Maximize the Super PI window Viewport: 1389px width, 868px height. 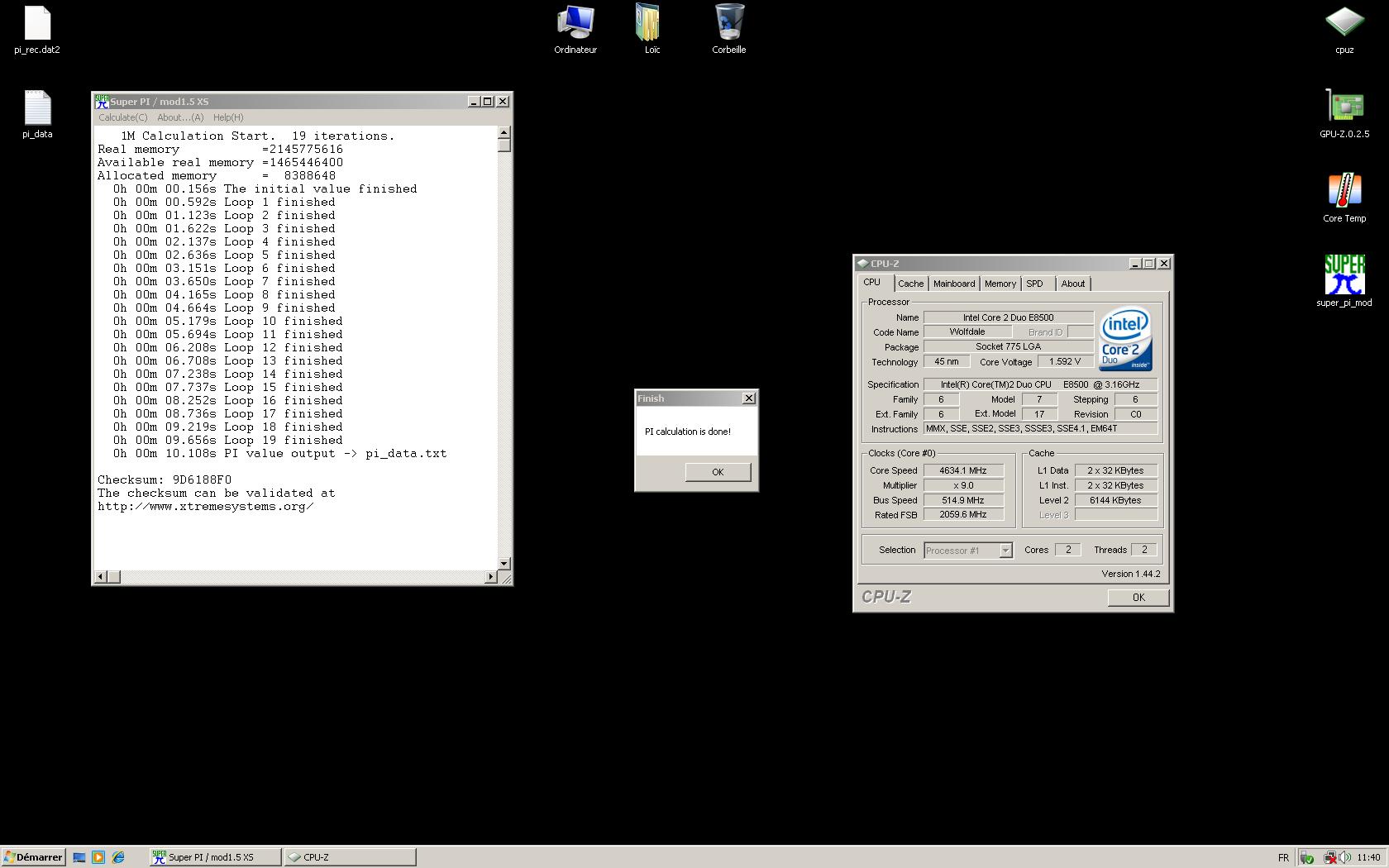coord(487,102)
